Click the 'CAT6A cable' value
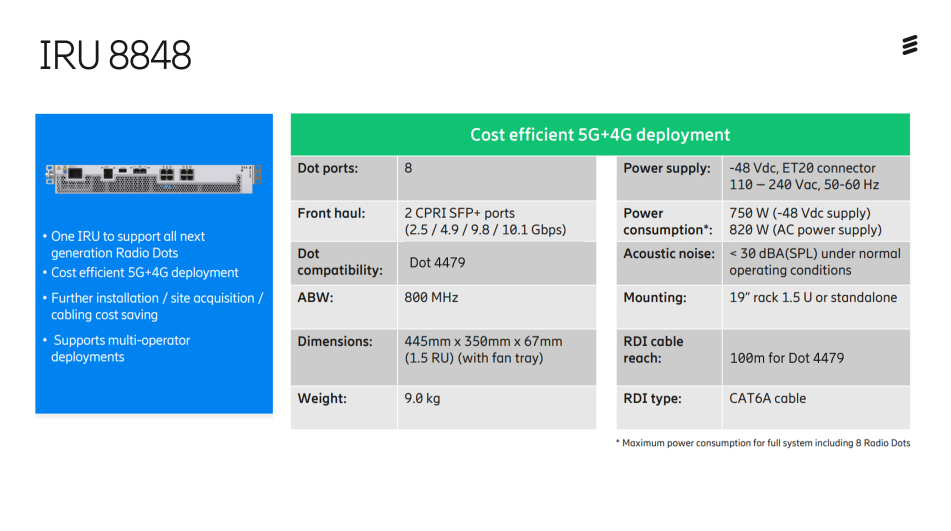 [x=767, y=398]
